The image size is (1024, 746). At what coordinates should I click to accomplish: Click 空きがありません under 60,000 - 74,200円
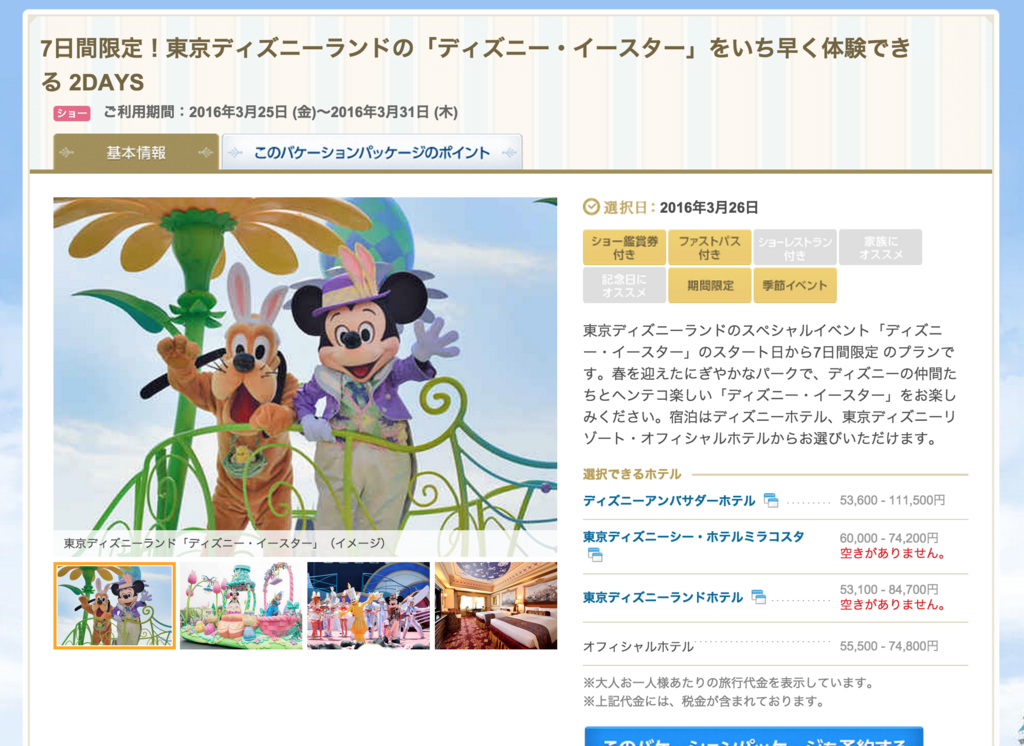tap(893, 553)
